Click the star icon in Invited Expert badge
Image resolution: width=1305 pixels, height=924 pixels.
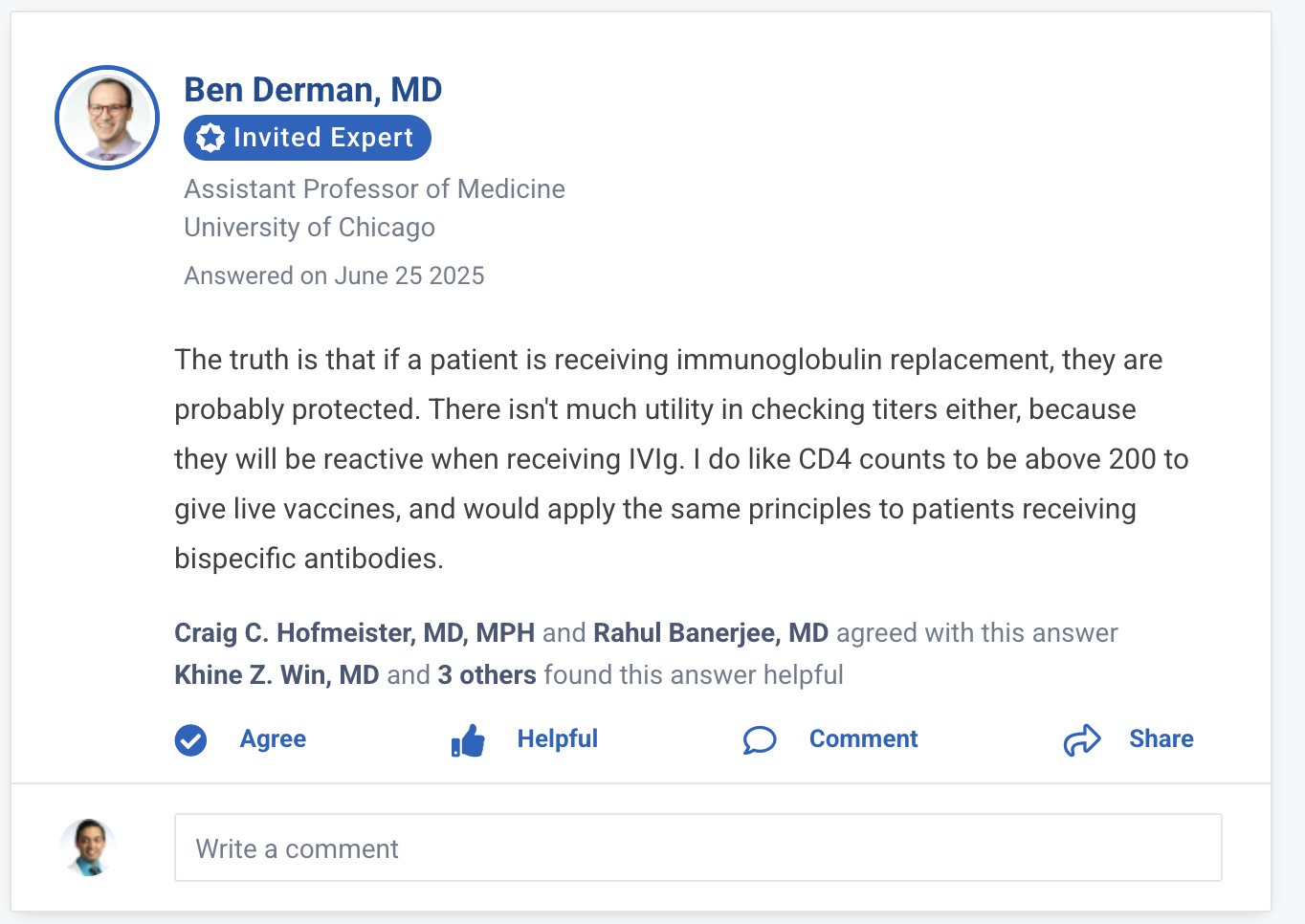click(x=210, y=138)
